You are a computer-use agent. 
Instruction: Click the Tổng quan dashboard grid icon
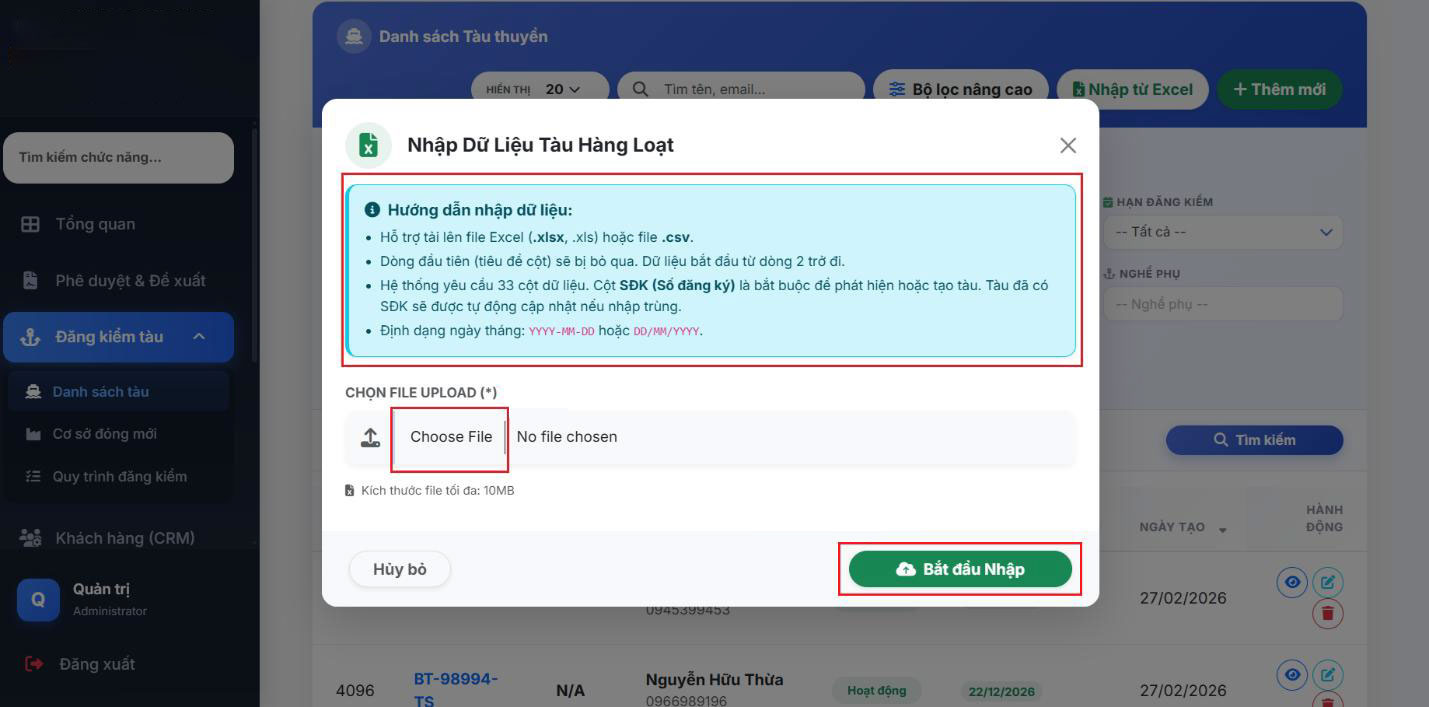[x=31, y=224]
